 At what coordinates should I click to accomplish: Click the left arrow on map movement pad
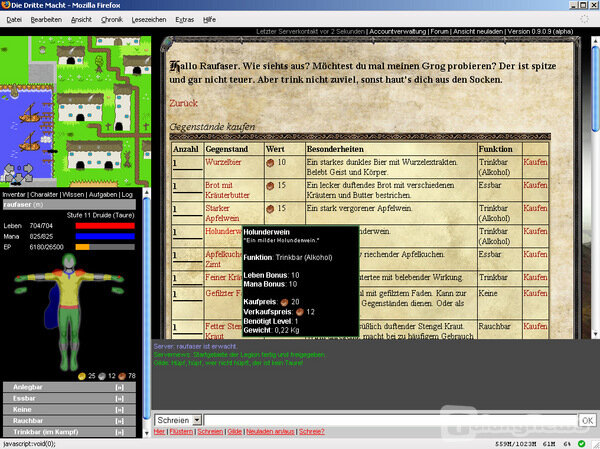click(9, 168)
